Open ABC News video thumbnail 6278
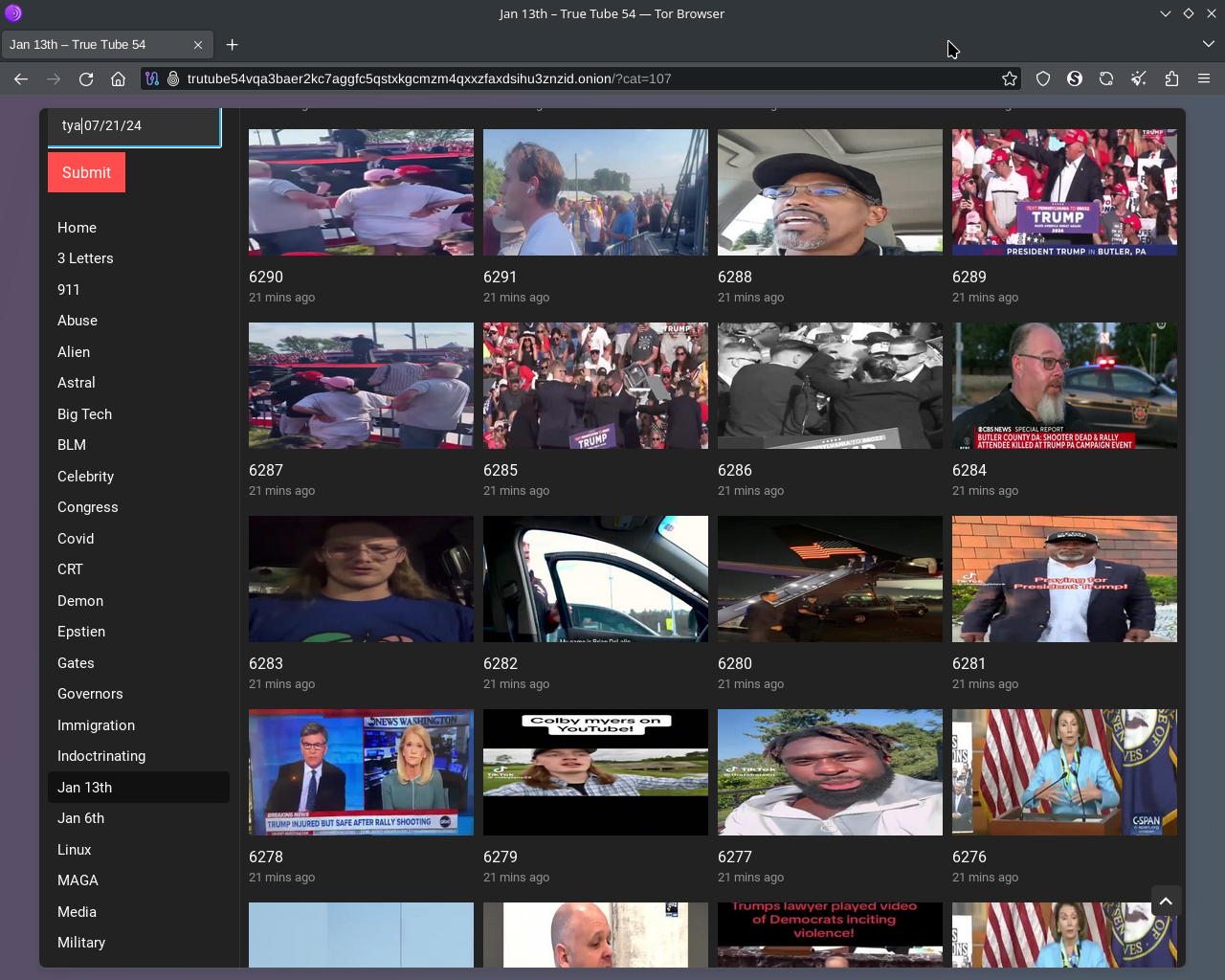Screen dimensions: 1225x980 [361, 772]
